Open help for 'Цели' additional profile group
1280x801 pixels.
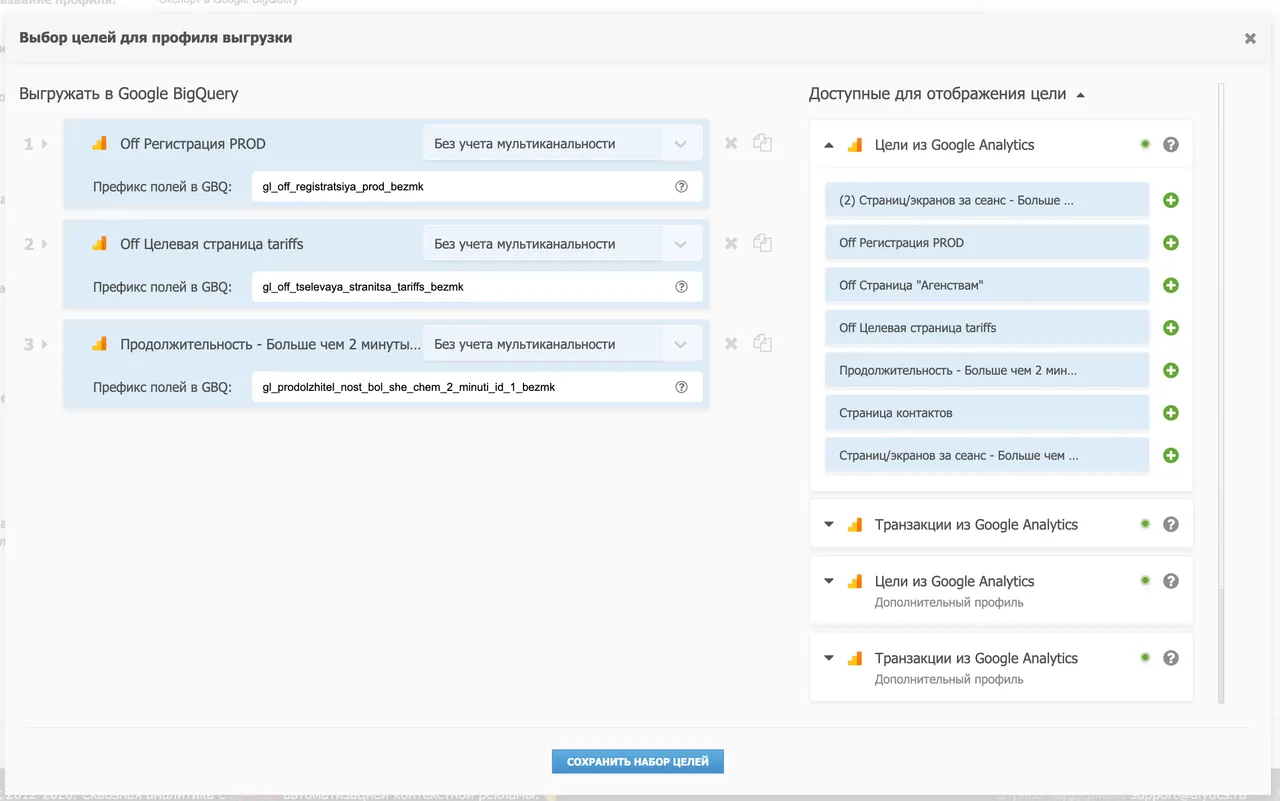[1171, 581]
